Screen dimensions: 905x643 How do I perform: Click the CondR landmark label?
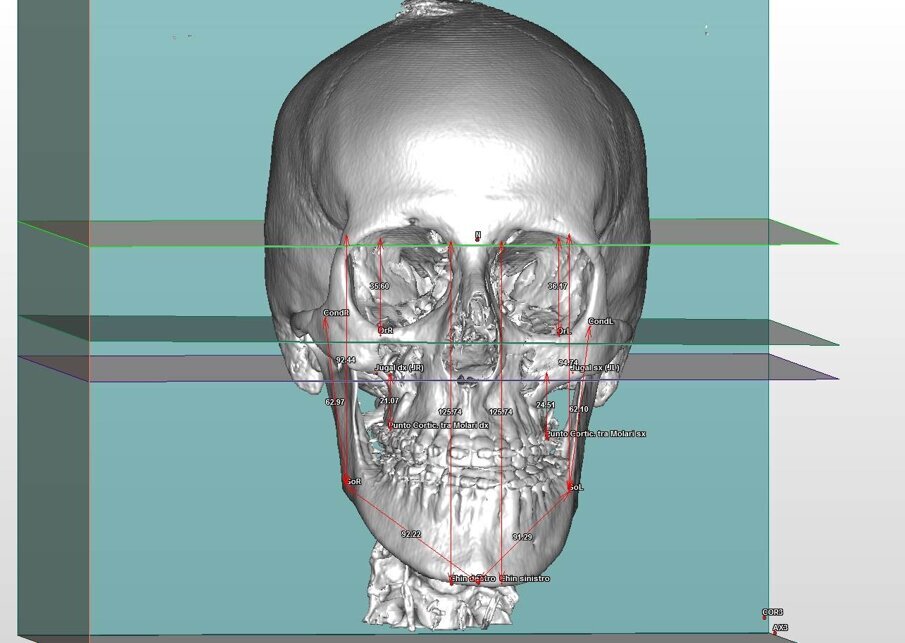pos(335,313)
